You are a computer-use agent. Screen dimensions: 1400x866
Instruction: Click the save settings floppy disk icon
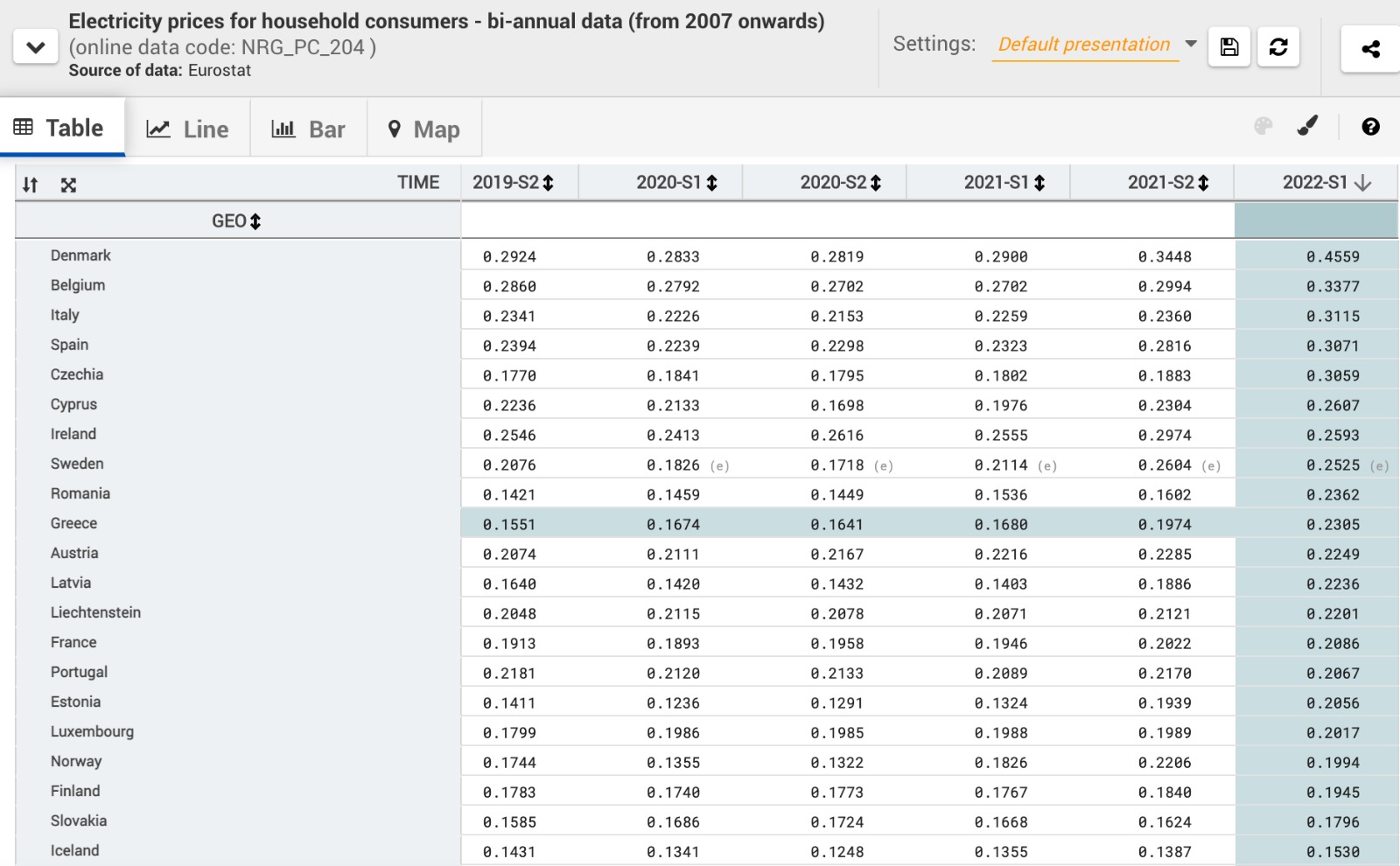pyautogui.click(x=1228, y=47)
